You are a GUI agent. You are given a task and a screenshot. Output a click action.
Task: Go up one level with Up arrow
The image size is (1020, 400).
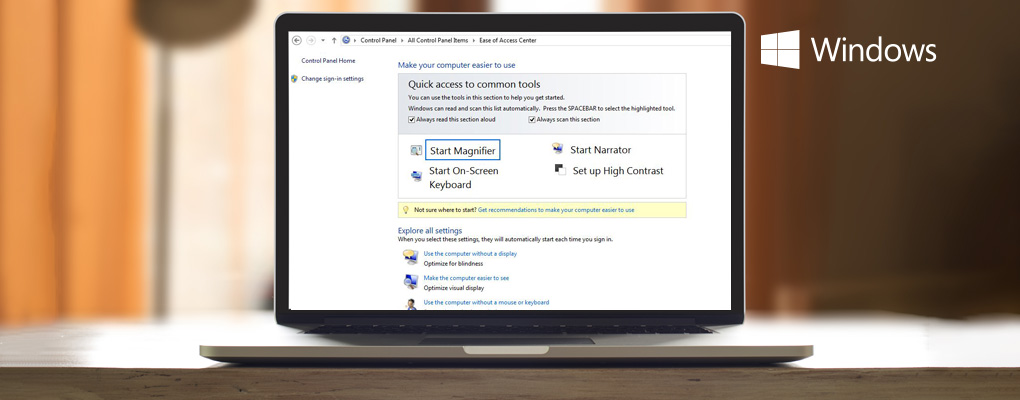click(x=334, y=40)
